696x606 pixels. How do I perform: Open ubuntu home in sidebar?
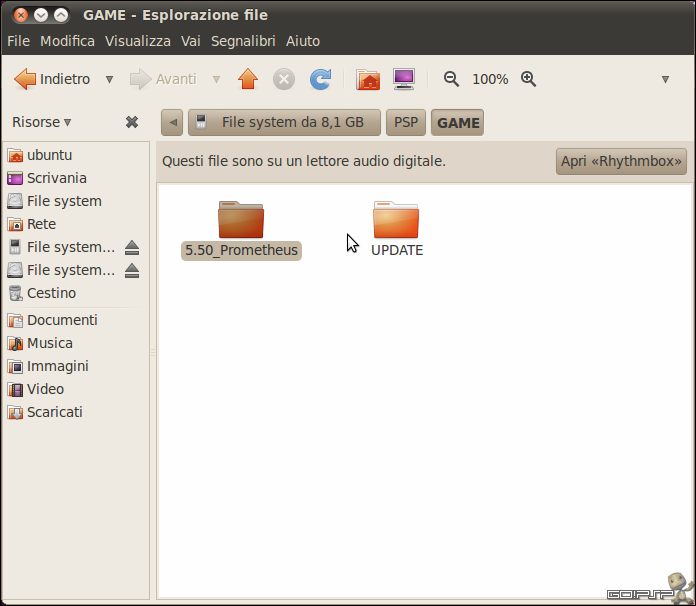point(50,155)
